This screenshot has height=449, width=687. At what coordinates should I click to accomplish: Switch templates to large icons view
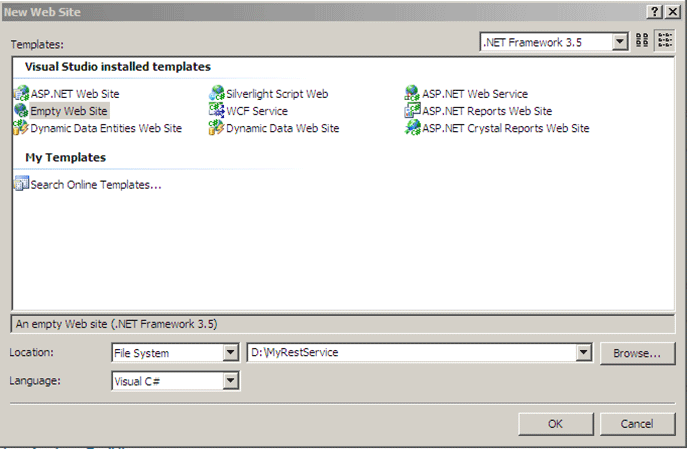[644, 42]
